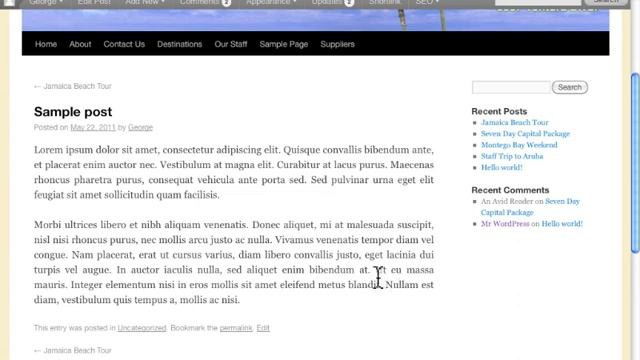Click the paragraph starting with Lorem ipsum dolor

tap(233, 172)
